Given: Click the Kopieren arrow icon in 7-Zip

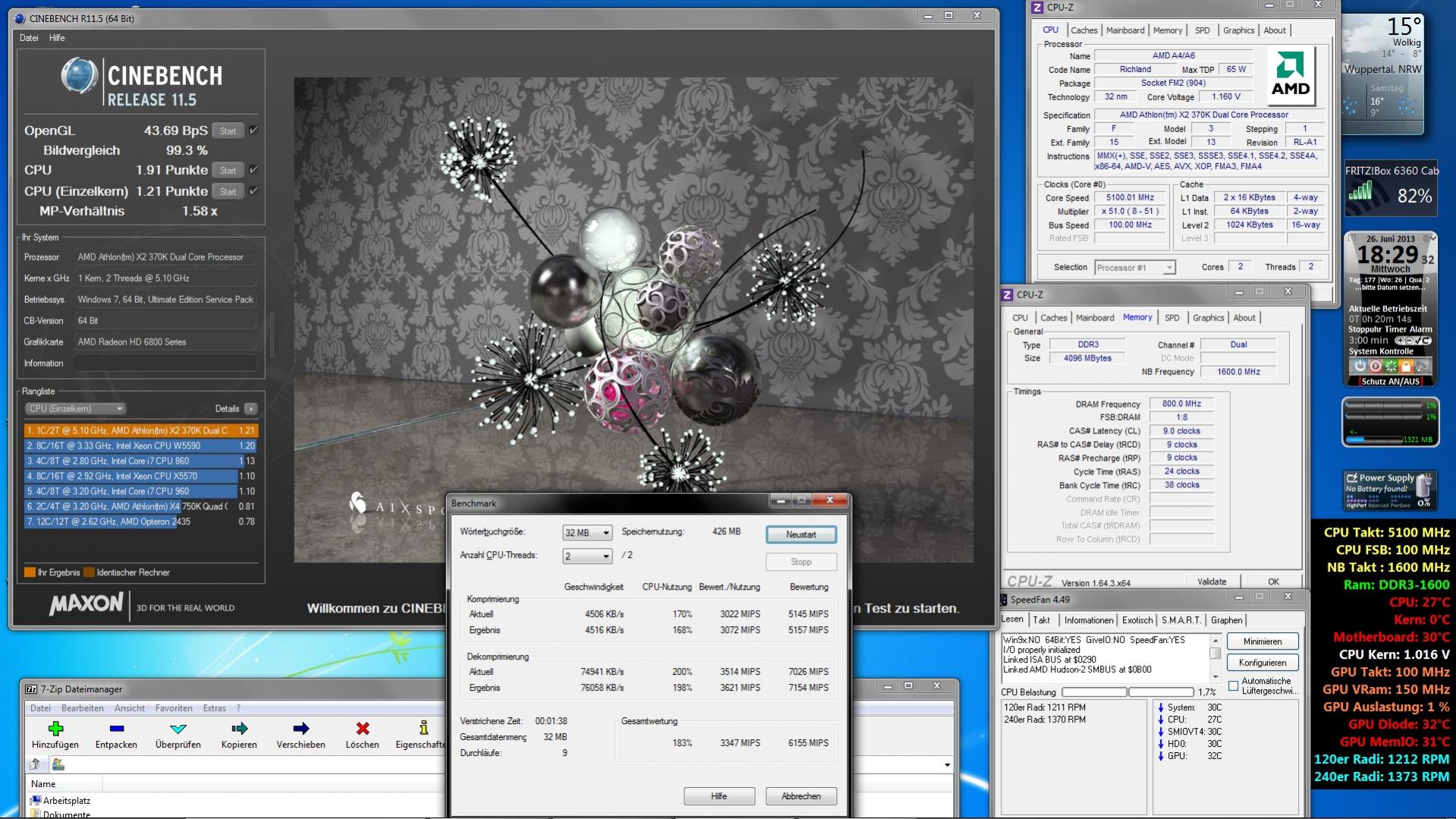Looking at the screenshot, I should 239,729.
